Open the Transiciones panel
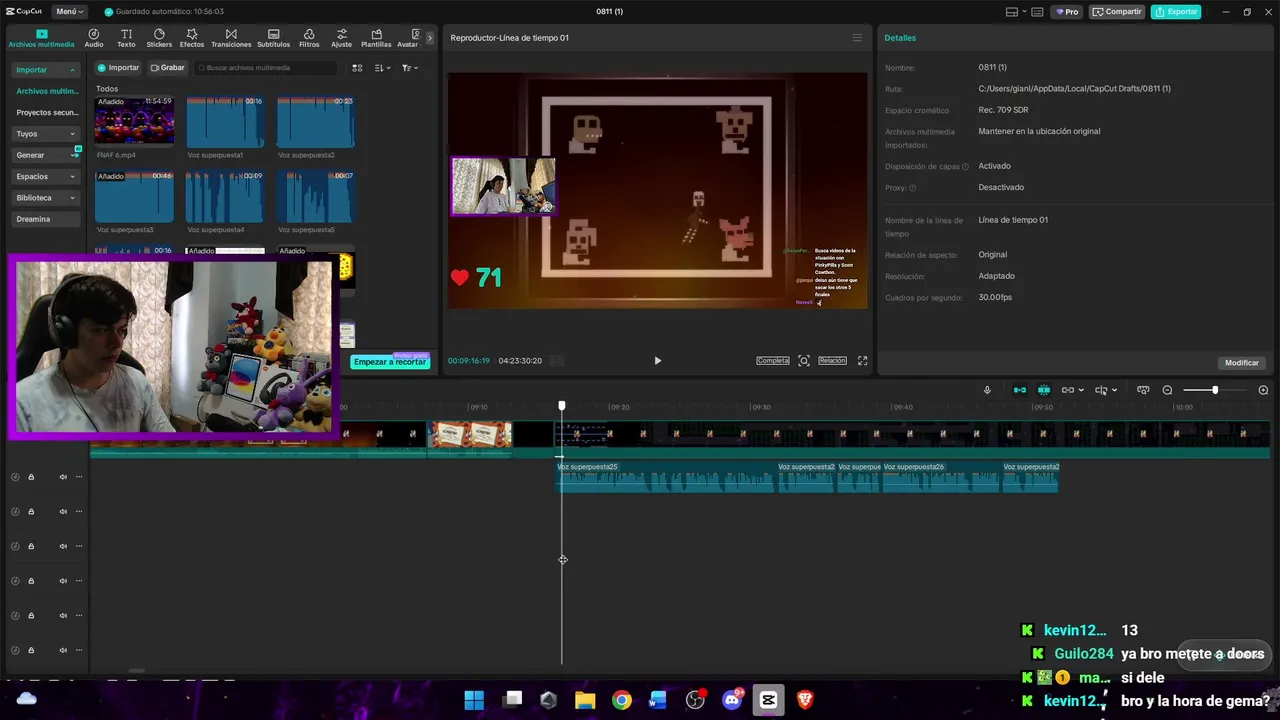The image size is (1280, 720). tap(231, 38)
